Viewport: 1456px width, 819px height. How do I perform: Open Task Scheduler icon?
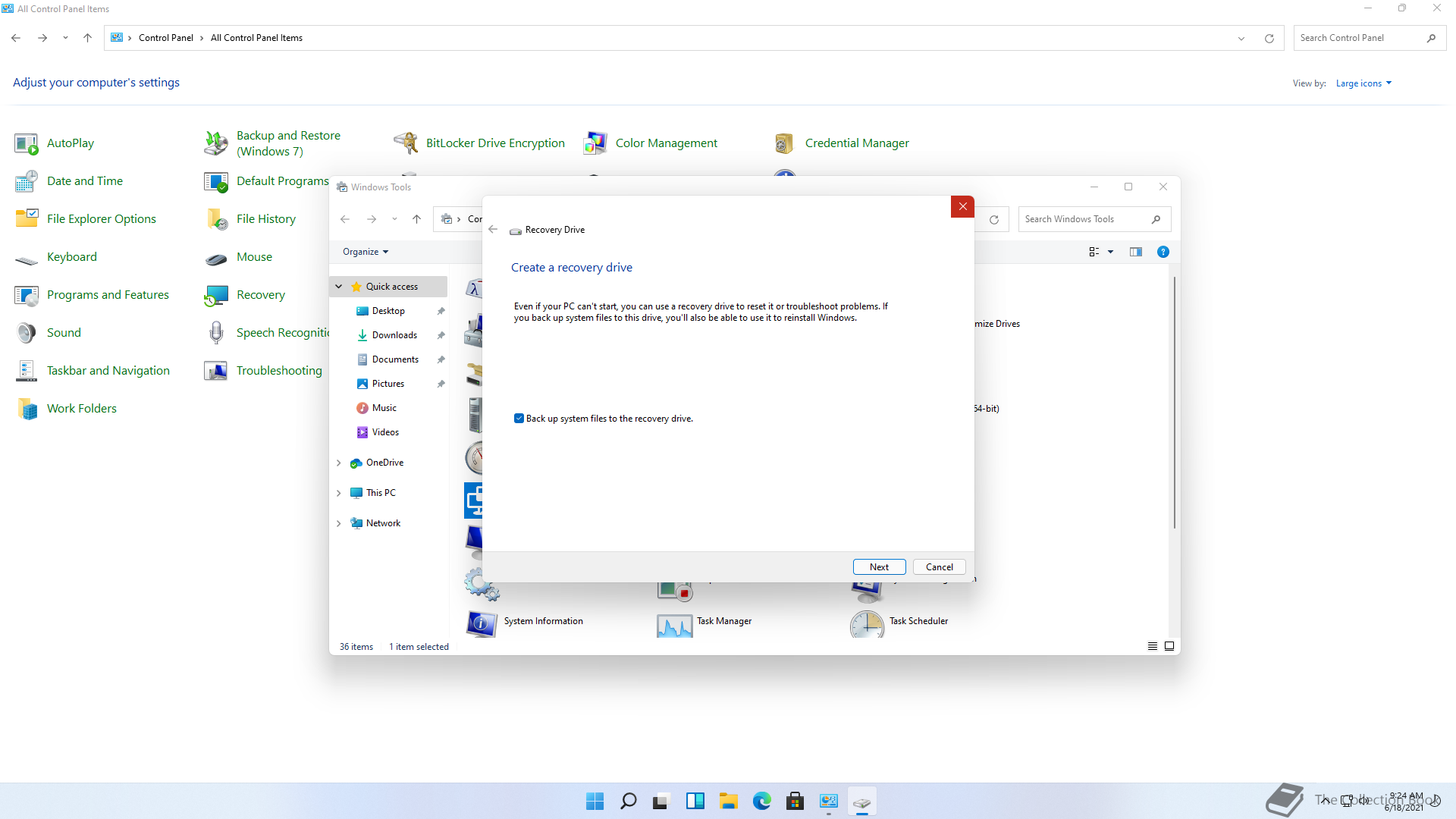[867, 624]
